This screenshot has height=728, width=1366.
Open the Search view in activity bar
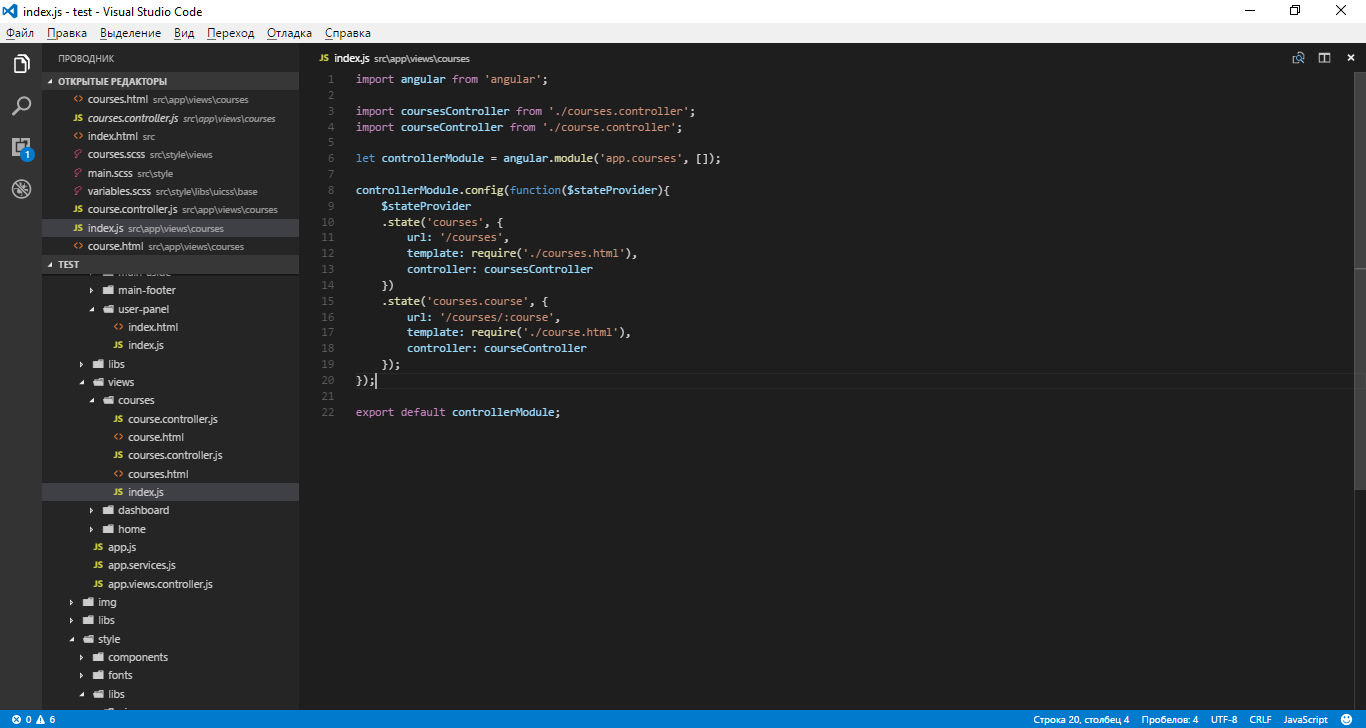click(21, 106)
